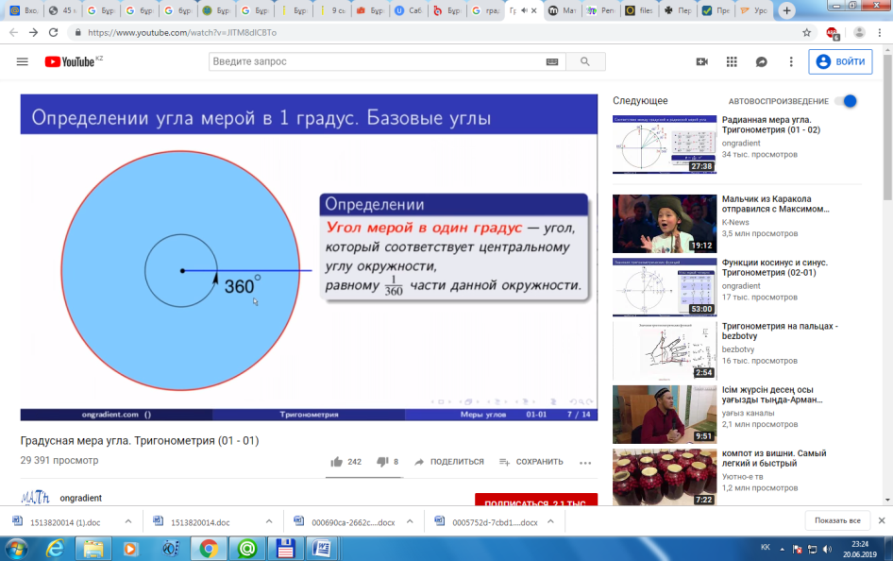The height and width of the screenshot is (561, 893).
Task: Switch to the 'files' browser tab
Action: tap(640, 10)
